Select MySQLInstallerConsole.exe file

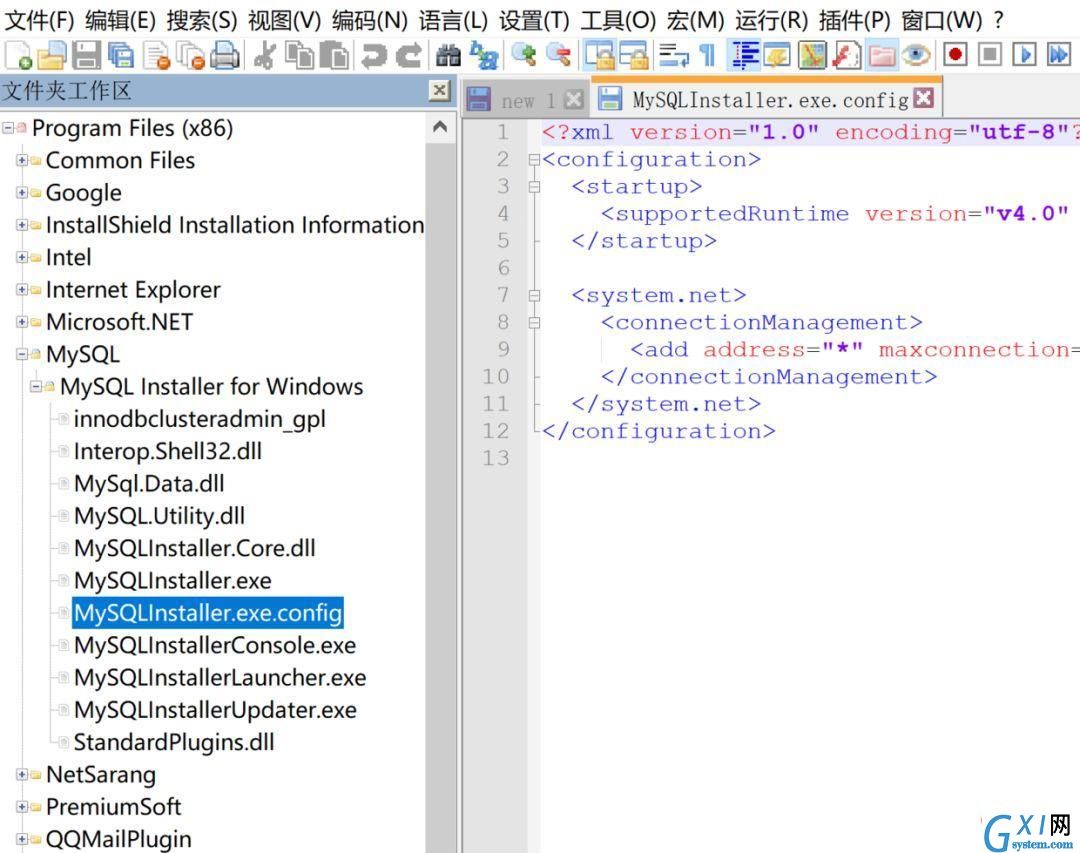pos(215,646)
